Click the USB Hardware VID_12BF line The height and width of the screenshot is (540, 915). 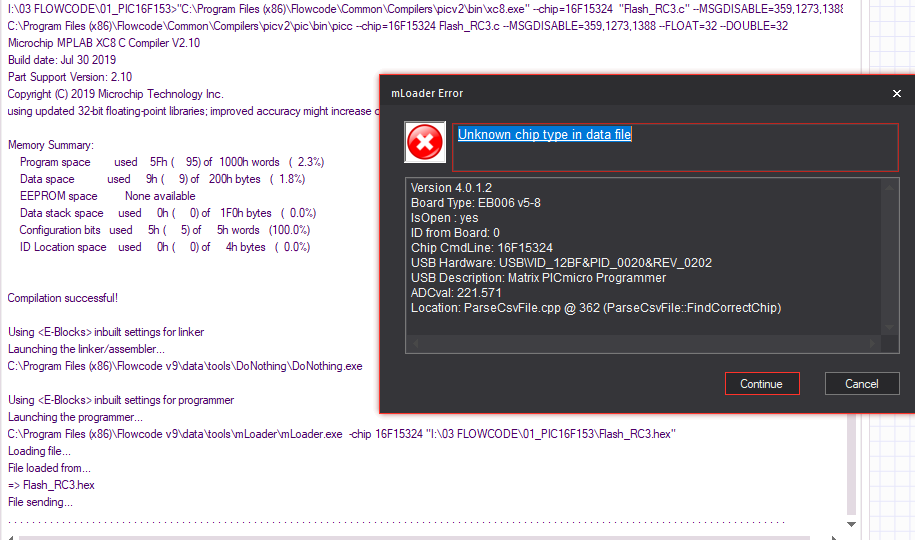coord(561,263)
